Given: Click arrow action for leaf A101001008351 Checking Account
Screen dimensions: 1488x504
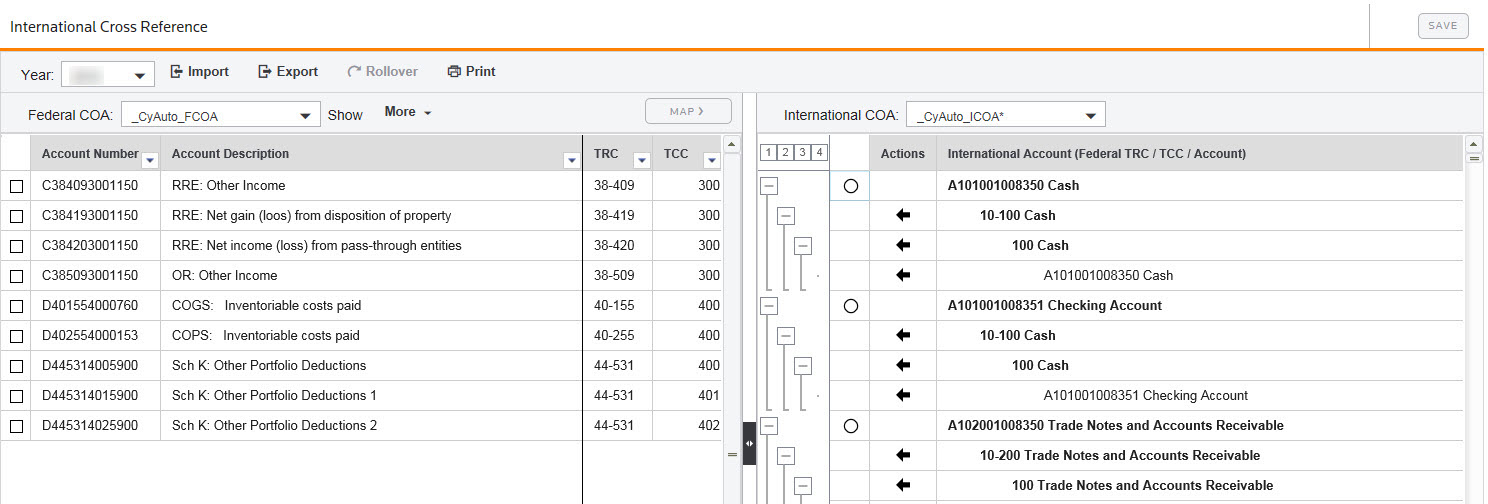Looking at the screenshot, I should coord(904,396).
